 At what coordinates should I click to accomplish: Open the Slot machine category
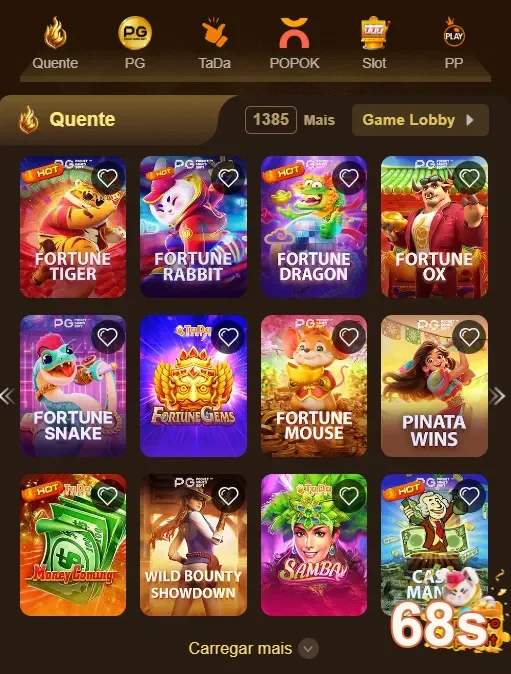374,33
